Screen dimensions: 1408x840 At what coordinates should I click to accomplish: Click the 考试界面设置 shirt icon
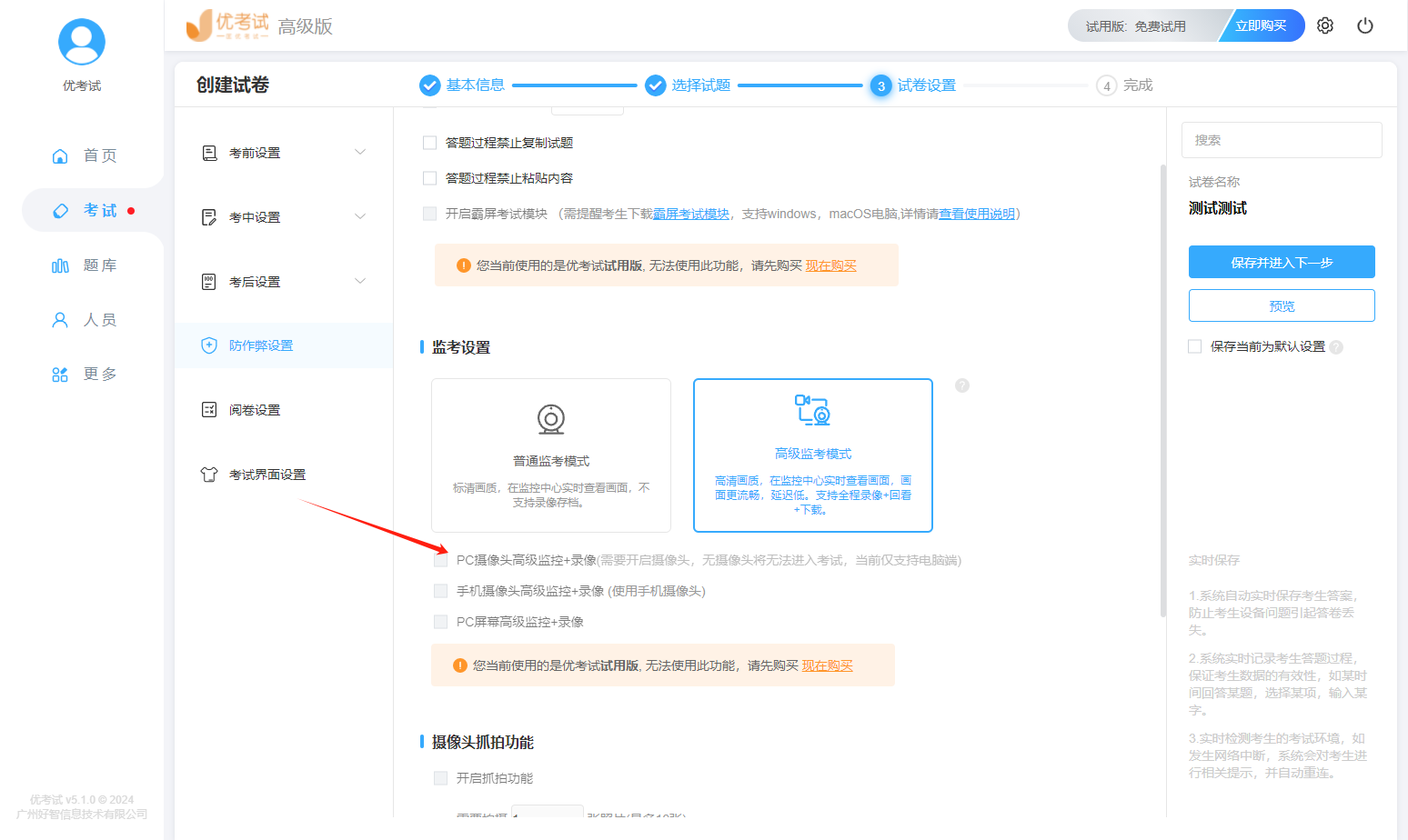click(x=209, y=475)
